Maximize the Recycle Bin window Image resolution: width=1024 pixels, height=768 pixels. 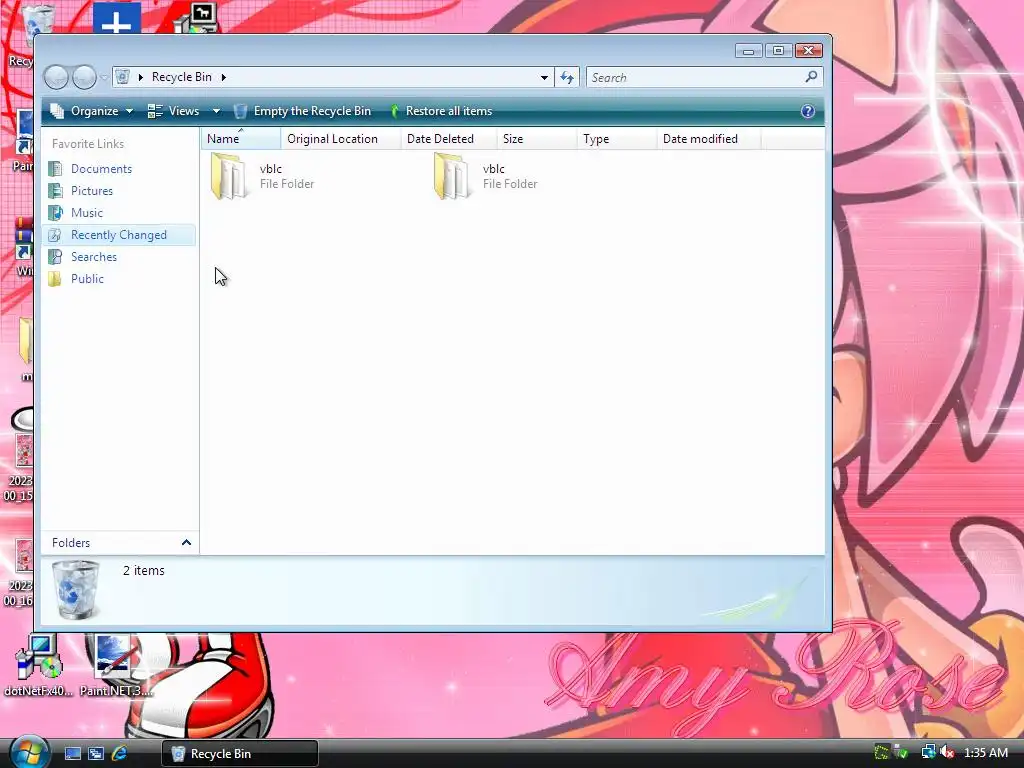(778, 51)
